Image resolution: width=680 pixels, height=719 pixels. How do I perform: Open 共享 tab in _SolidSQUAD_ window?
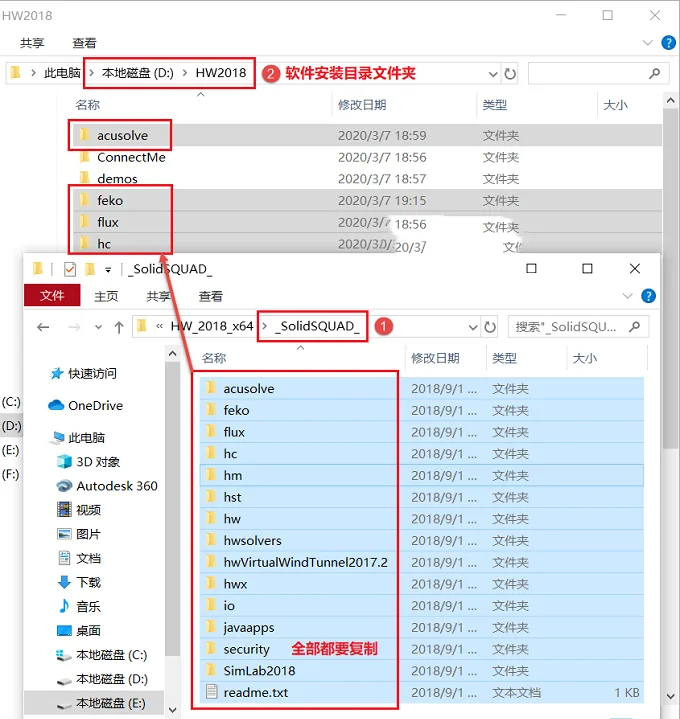pyautogui.click(x=158, y=296)
